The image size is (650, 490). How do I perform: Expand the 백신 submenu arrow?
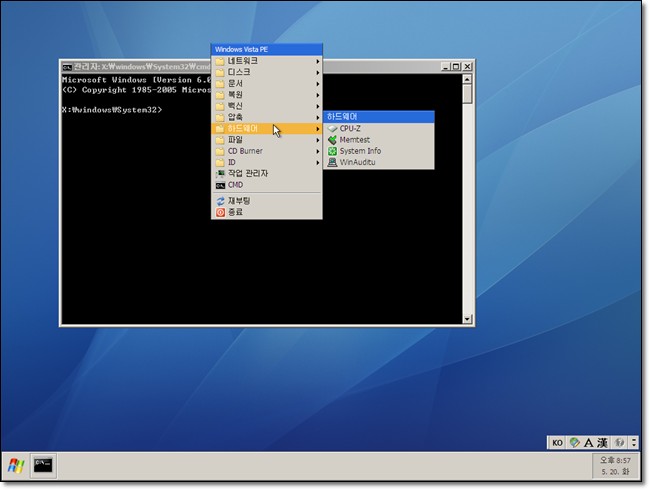(318, 106)
